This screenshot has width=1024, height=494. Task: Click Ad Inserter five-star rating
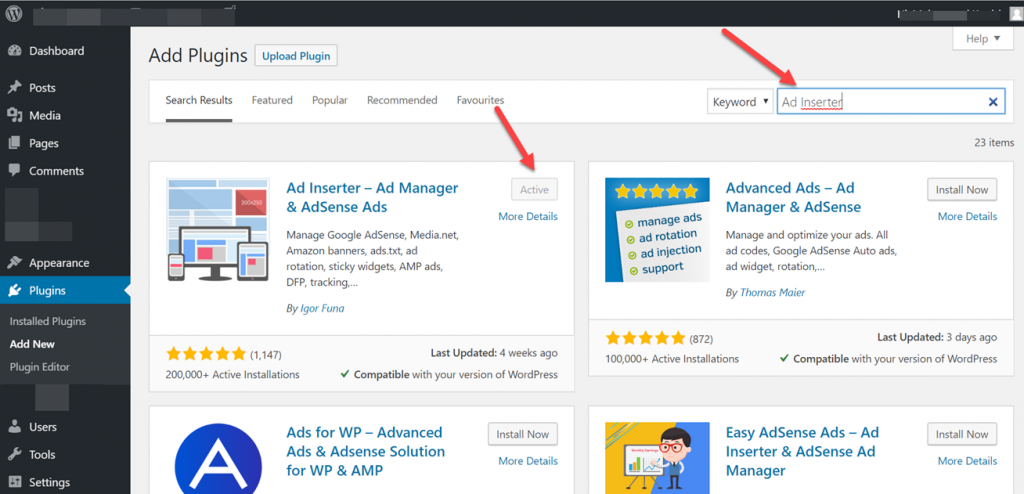[206, 354]
